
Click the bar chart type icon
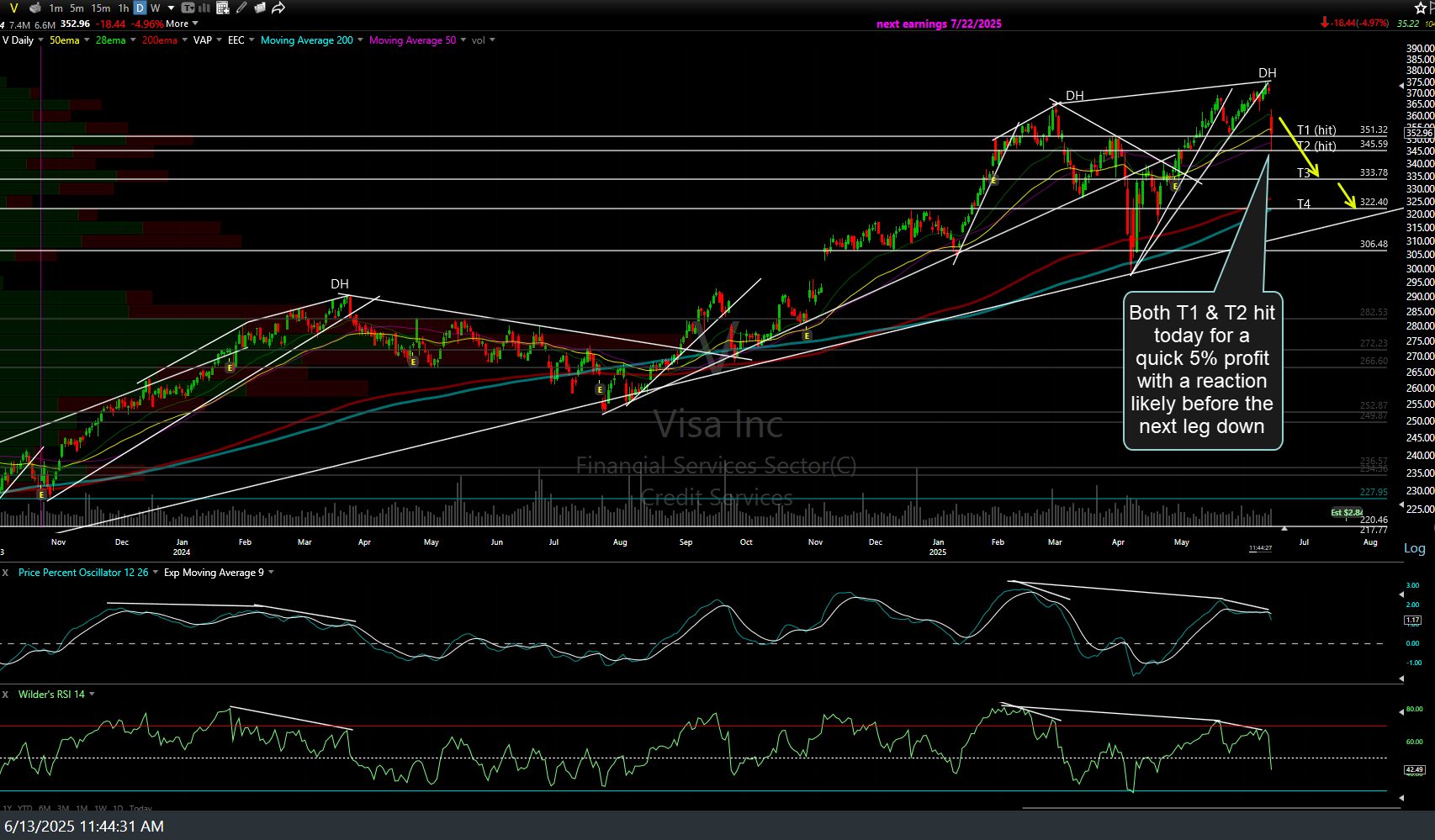click(x=204, y=8)
